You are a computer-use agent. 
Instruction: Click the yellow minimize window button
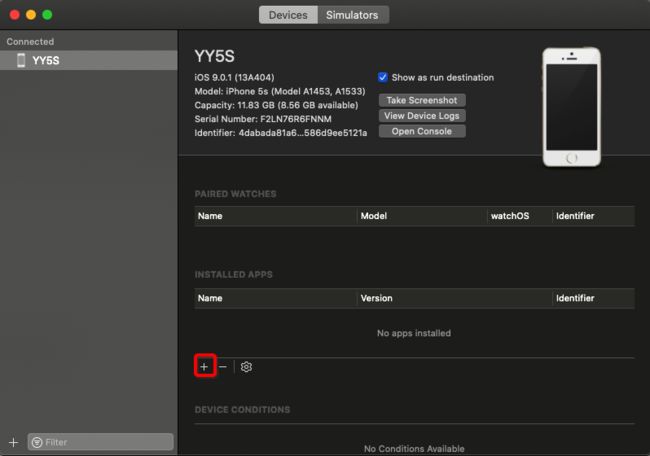point(31,15)
